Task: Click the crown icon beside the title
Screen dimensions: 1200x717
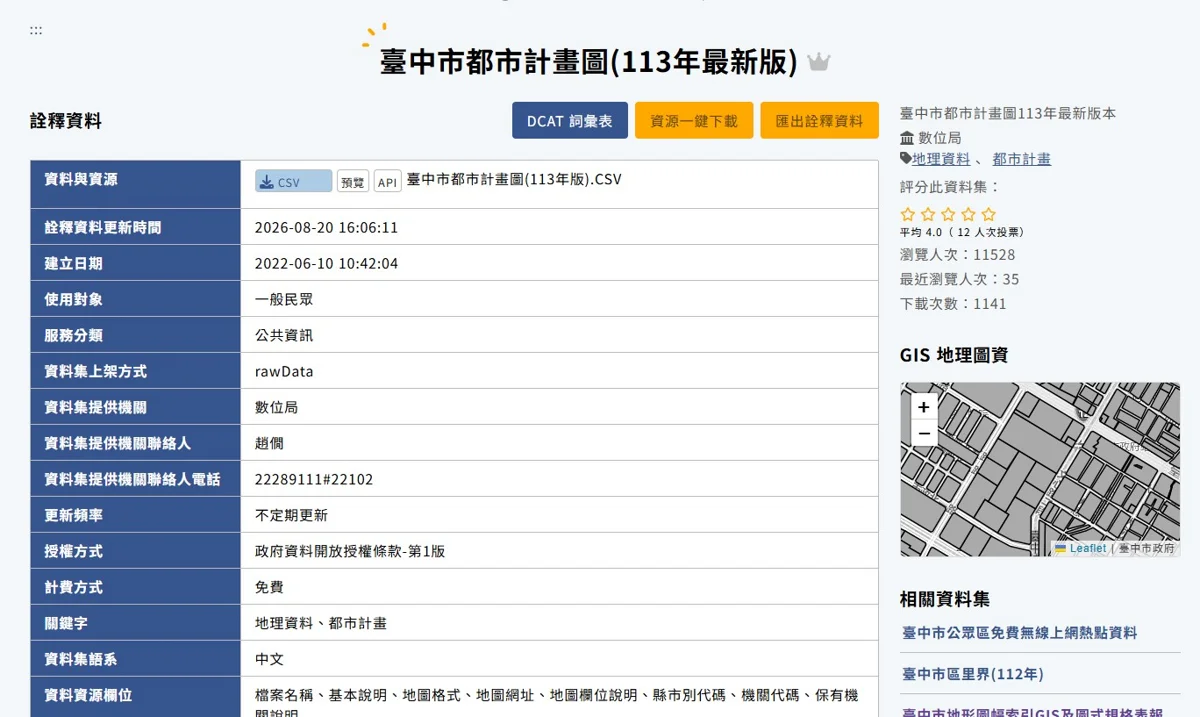Action: [819, 62]
